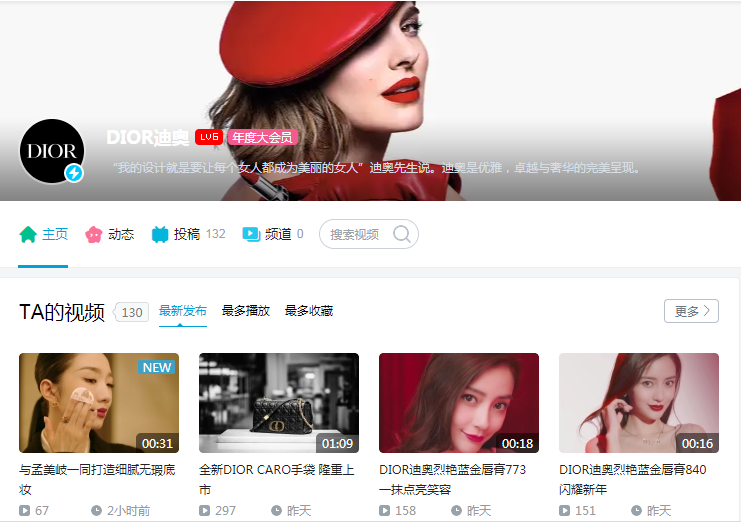The height and width of the screenshot is (522, 741).
Task: Click the 297 play count
Action: click(225, 511)
